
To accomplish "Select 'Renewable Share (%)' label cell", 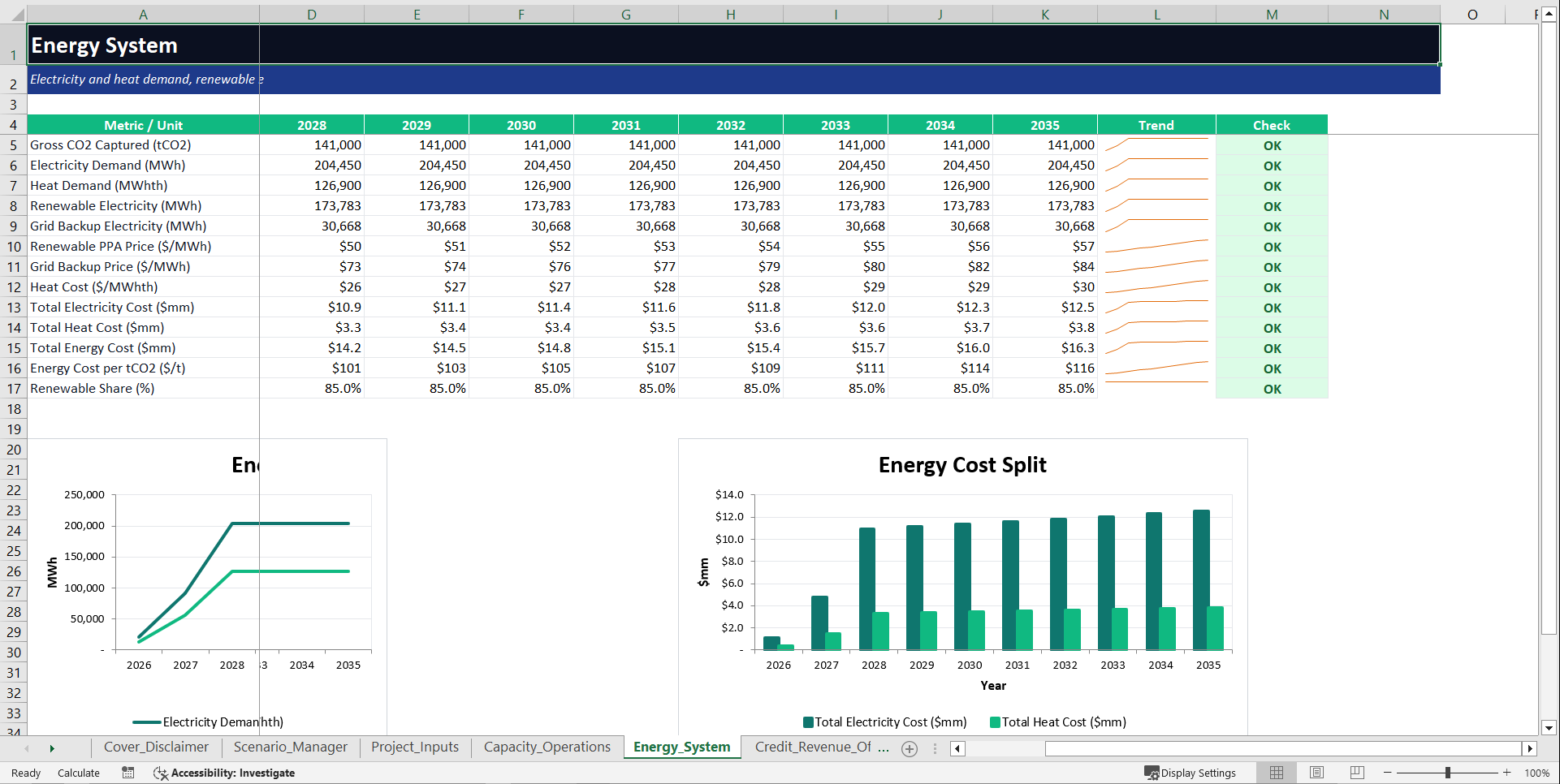I will pos(143,389).
